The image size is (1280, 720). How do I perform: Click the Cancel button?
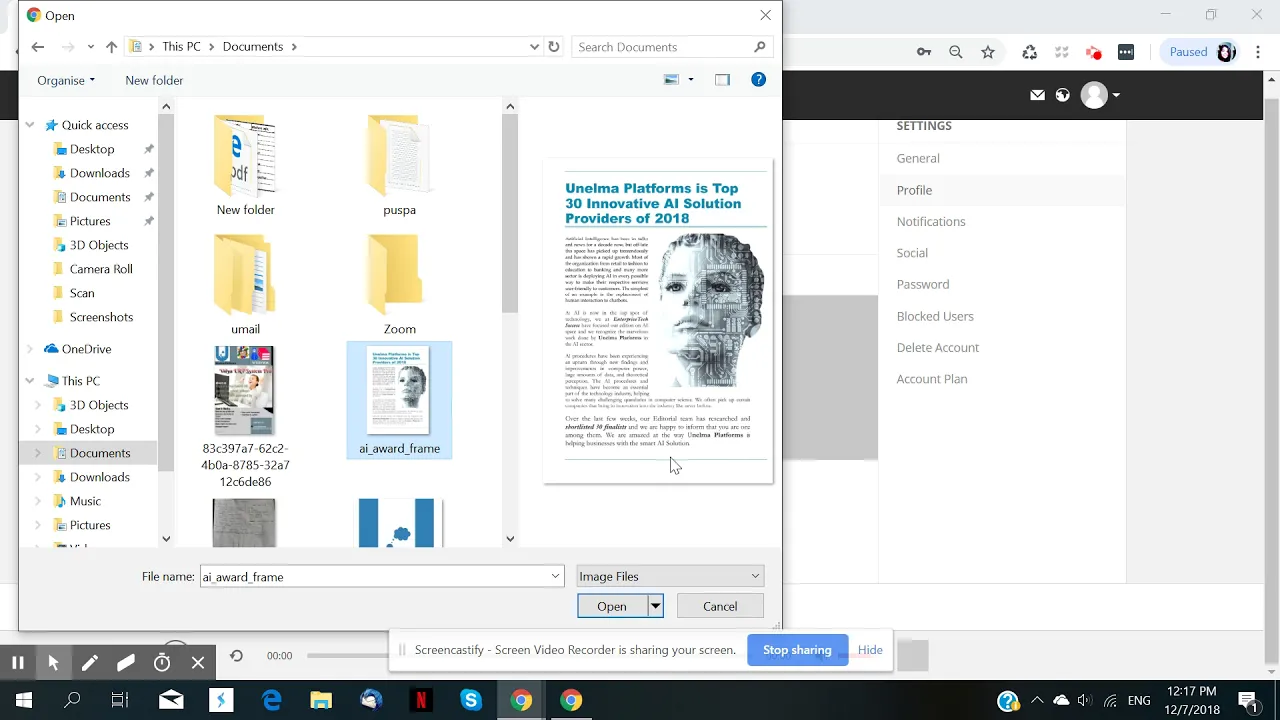point(720,606)
